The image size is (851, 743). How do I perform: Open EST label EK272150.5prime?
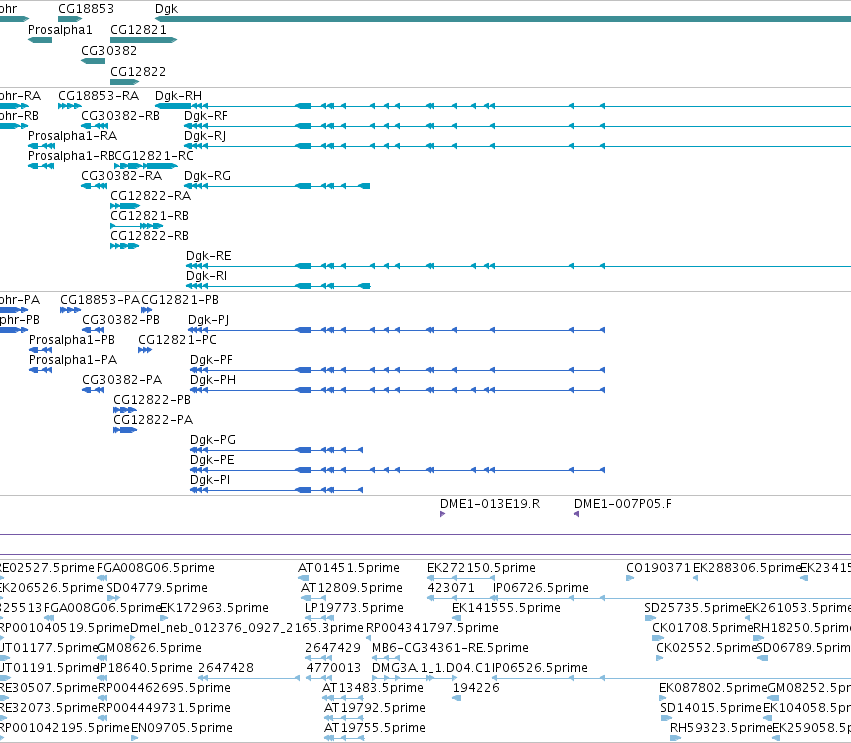pos(481,568)
